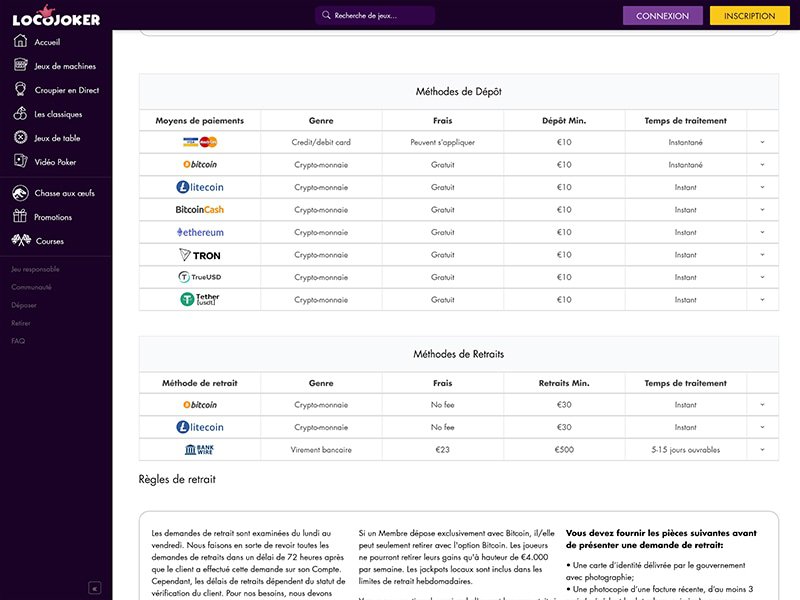The image size is (800, 600).
Task: Open Jeux de machines menu item
Action: pos(65,66)
